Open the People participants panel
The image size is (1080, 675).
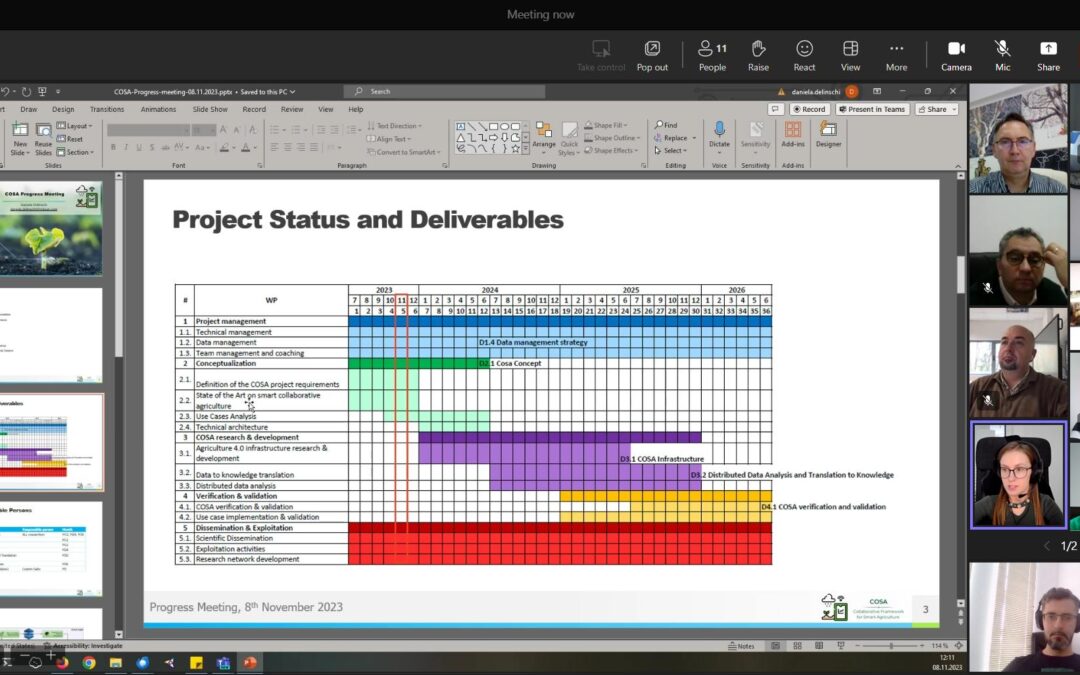point(712,55)
